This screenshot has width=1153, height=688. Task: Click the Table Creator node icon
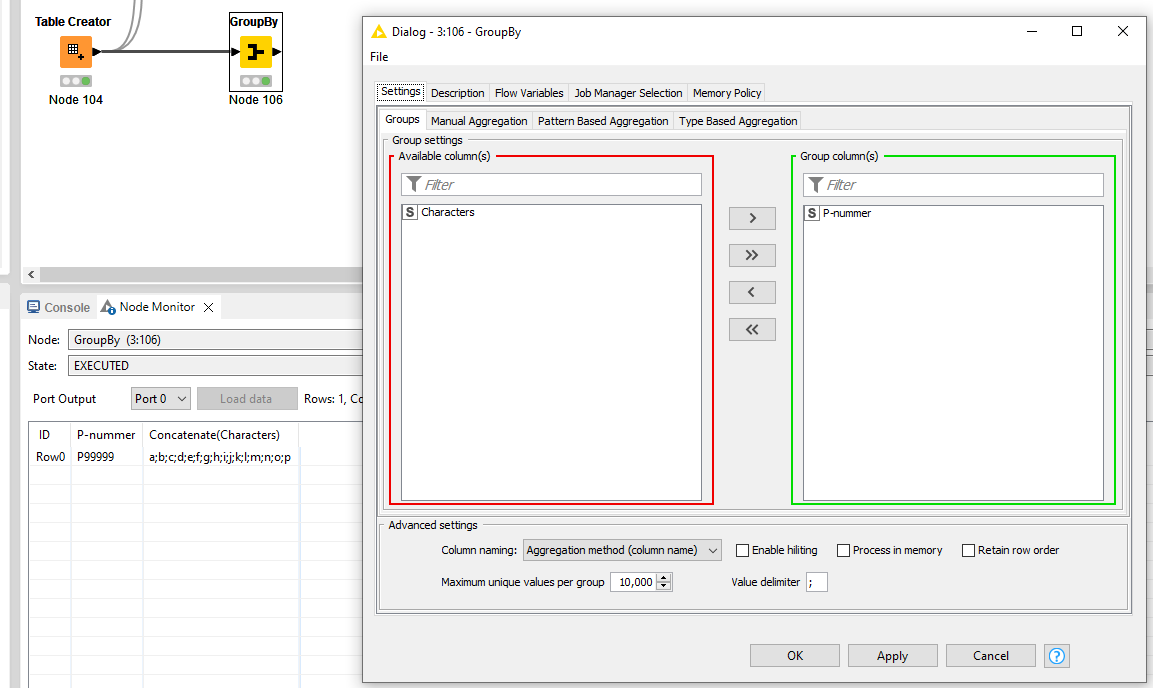[x=75, y=52]
